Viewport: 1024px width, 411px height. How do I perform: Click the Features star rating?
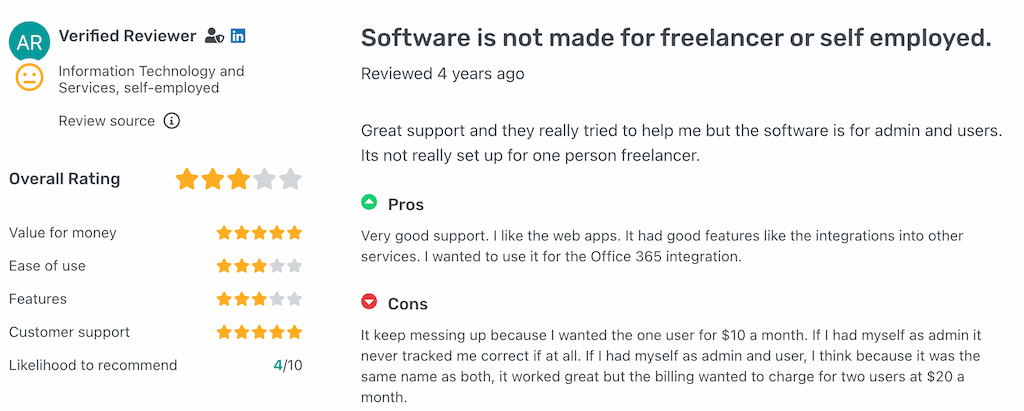259,299
